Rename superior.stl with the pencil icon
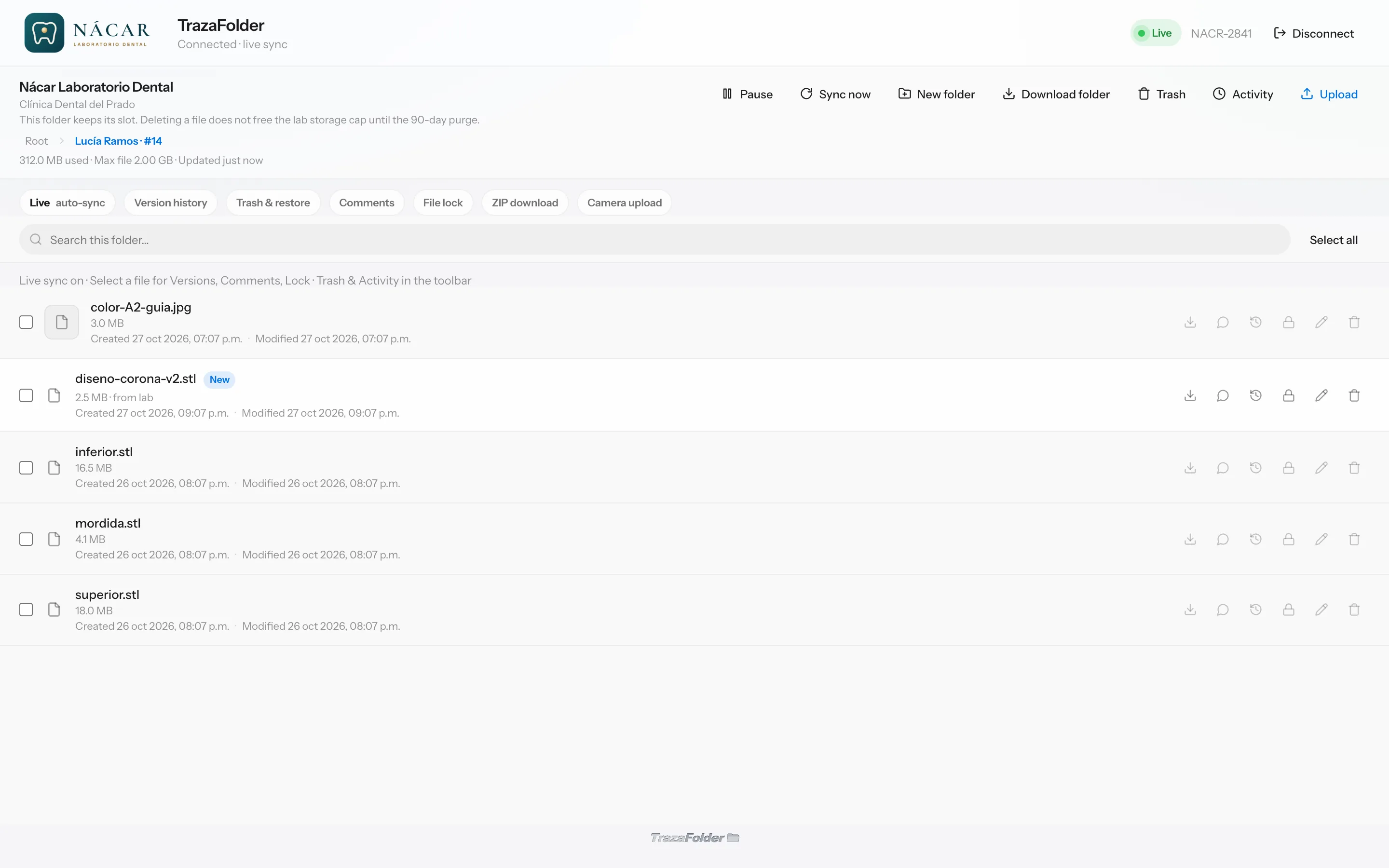 1321,610
